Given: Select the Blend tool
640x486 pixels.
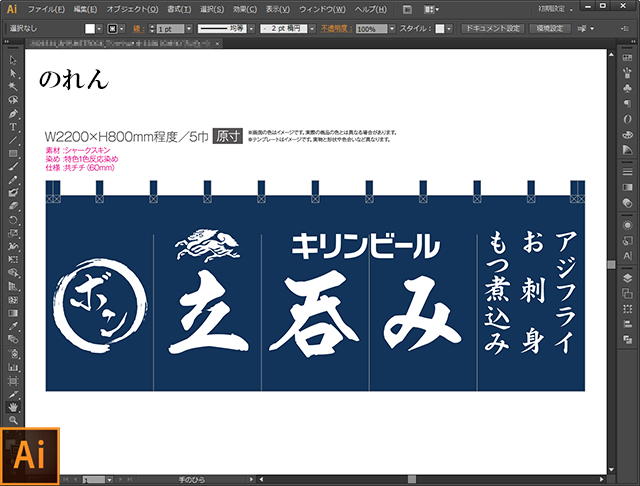Looking at the screenshot, I should [x=13, y=340].
